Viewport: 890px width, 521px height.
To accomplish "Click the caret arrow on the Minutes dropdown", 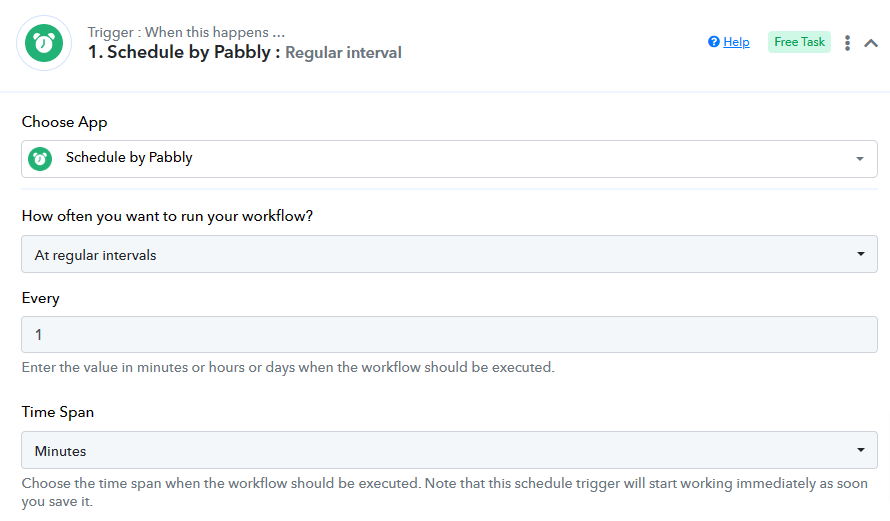I will point(860,450).
